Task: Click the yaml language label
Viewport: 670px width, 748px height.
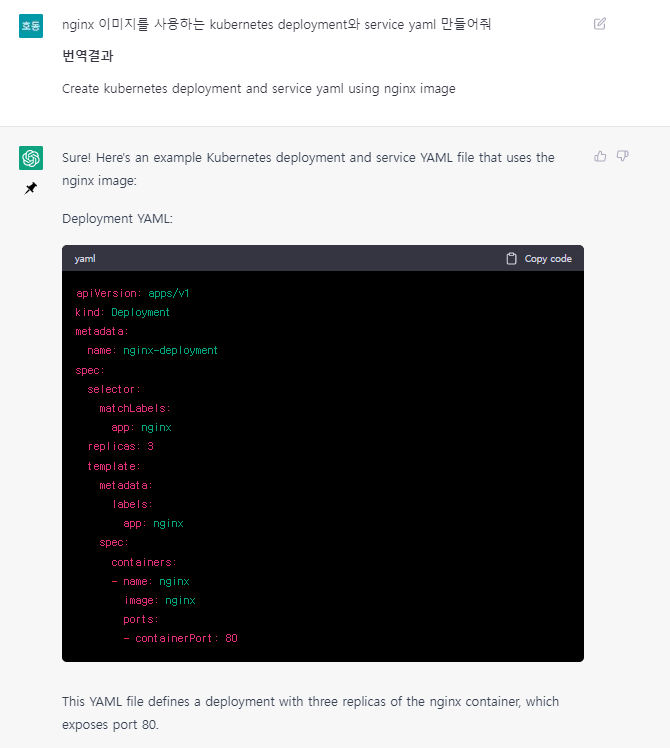Action: tap(85, 259)
